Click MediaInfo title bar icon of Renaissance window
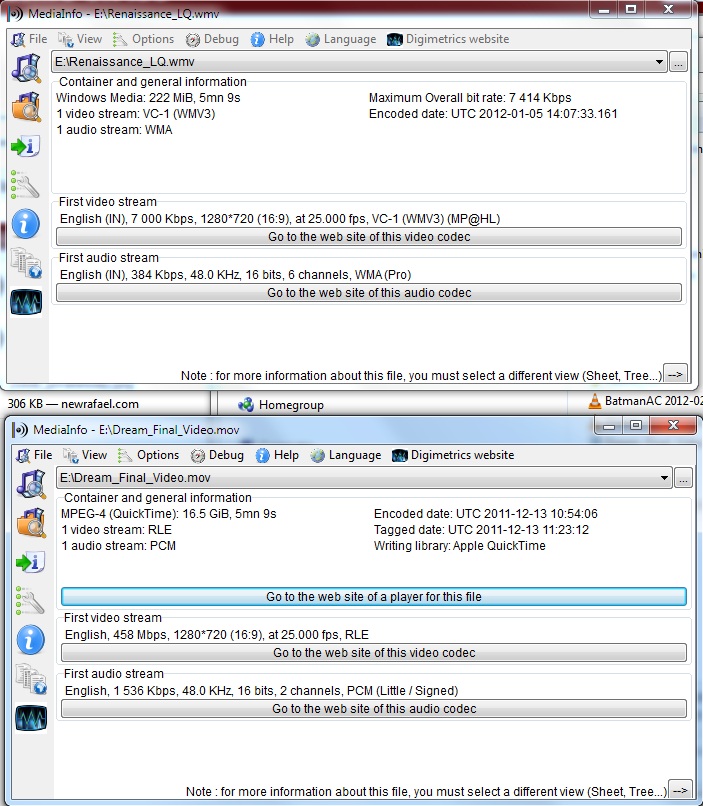Screen dimensions: 703x806 (16, 13)
